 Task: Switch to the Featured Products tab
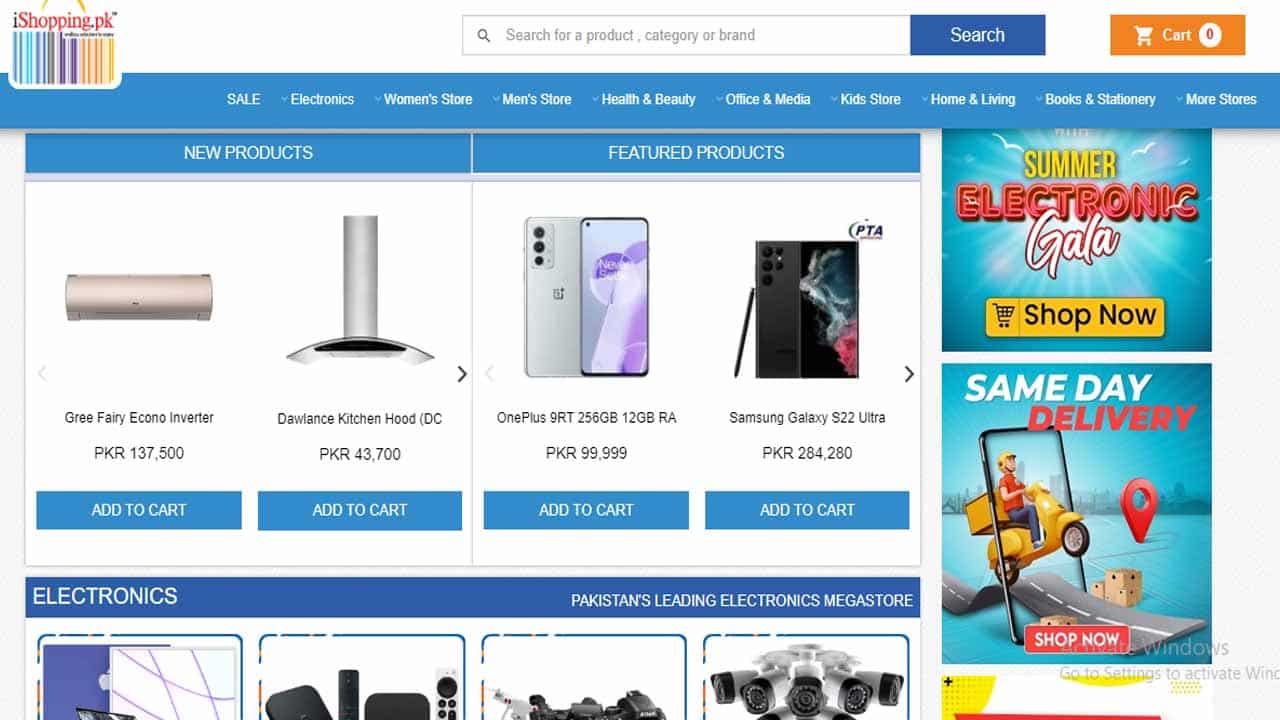pos(696,153)
